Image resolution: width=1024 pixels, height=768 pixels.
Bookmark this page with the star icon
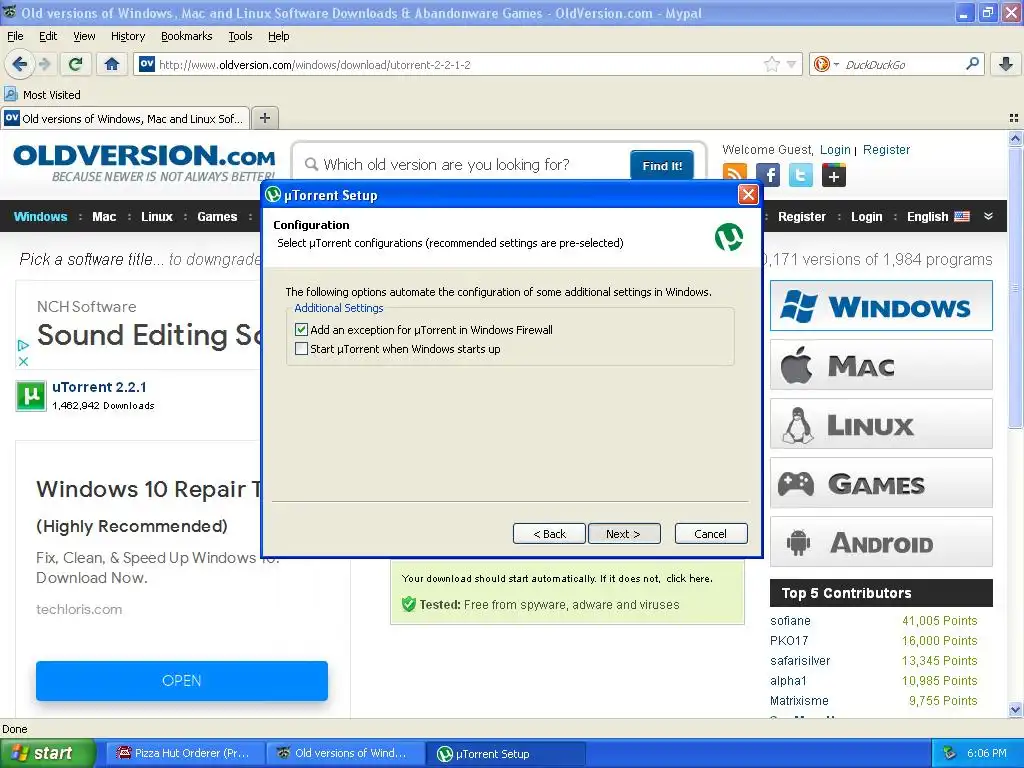772,64
